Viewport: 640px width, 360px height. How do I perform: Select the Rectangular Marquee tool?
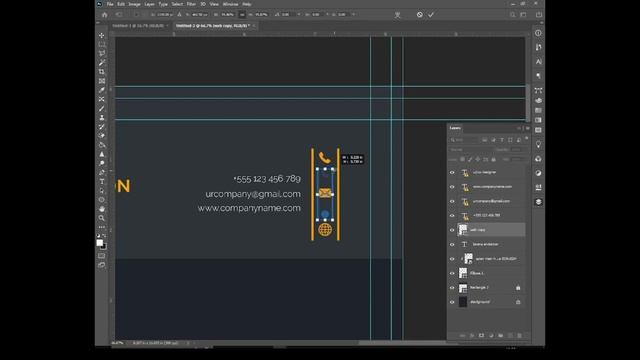[102, 44]
